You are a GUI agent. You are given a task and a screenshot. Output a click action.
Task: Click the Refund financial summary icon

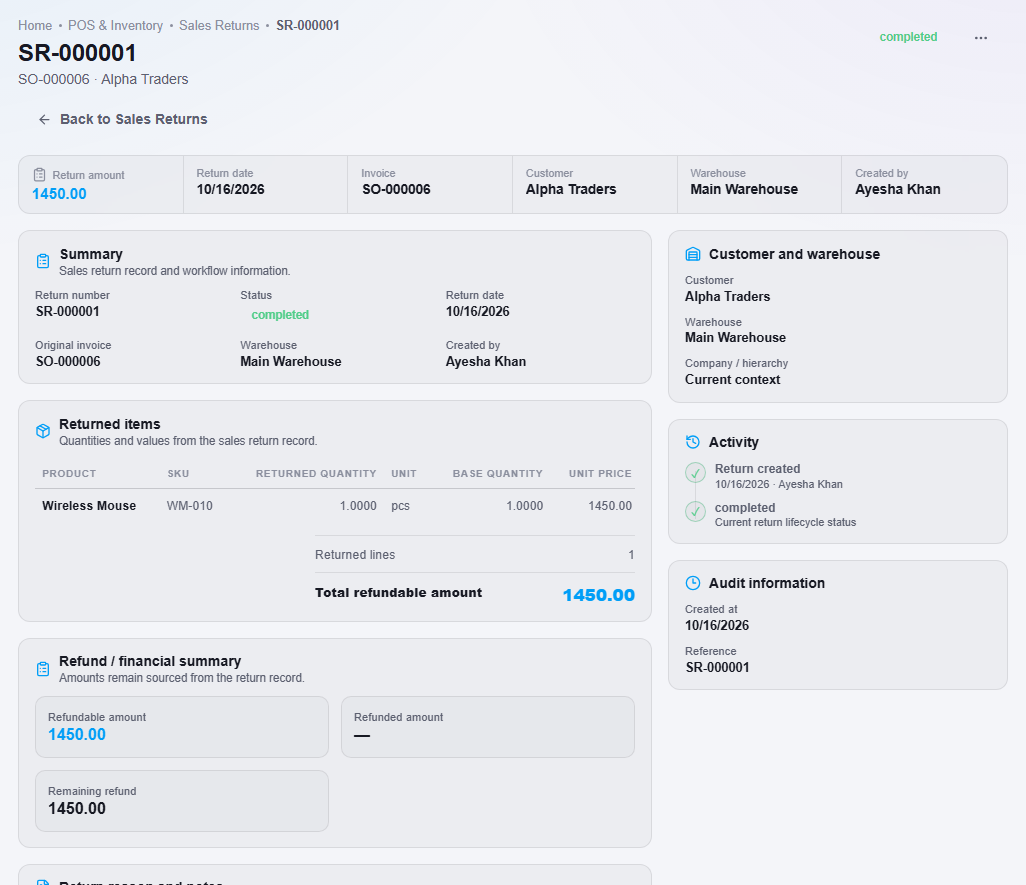(43, 668)
